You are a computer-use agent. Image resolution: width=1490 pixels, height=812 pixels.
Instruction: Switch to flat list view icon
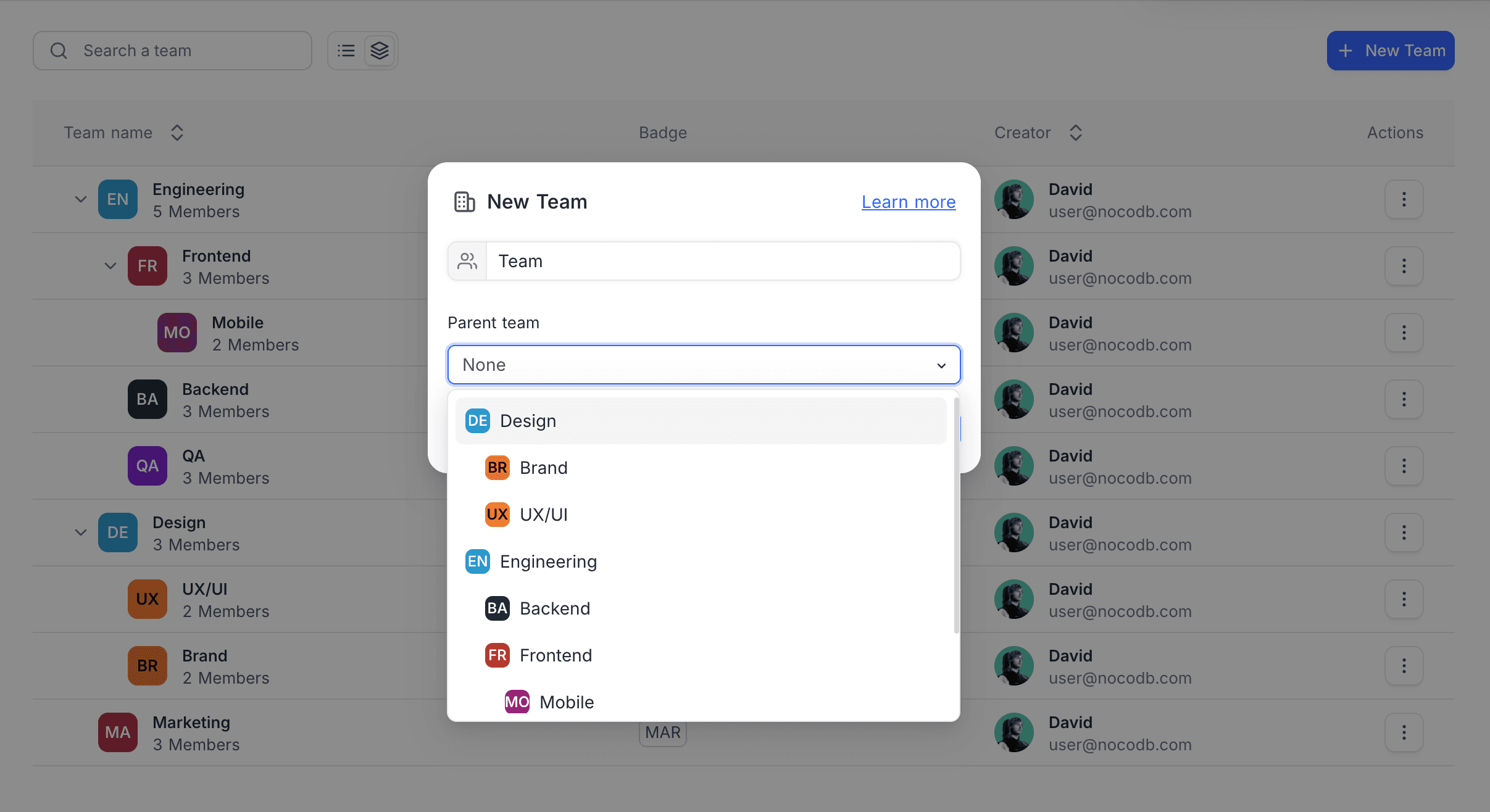(346, 51)
